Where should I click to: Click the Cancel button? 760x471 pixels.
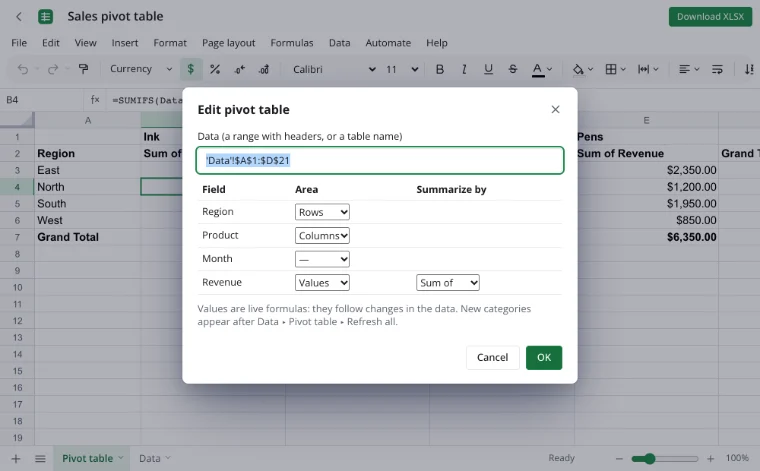[492, 358]
